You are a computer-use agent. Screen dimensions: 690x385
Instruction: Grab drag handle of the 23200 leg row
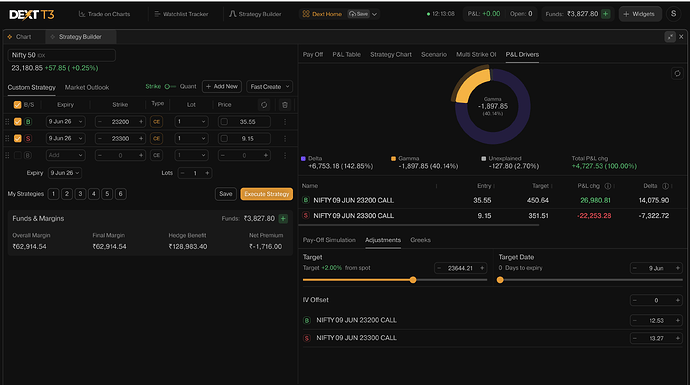7,122
